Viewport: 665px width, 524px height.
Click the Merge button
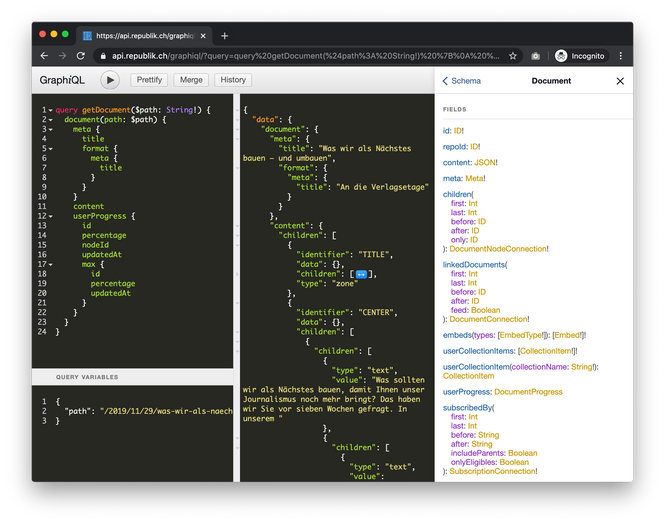pyautogui.click(x=191, y=80)
